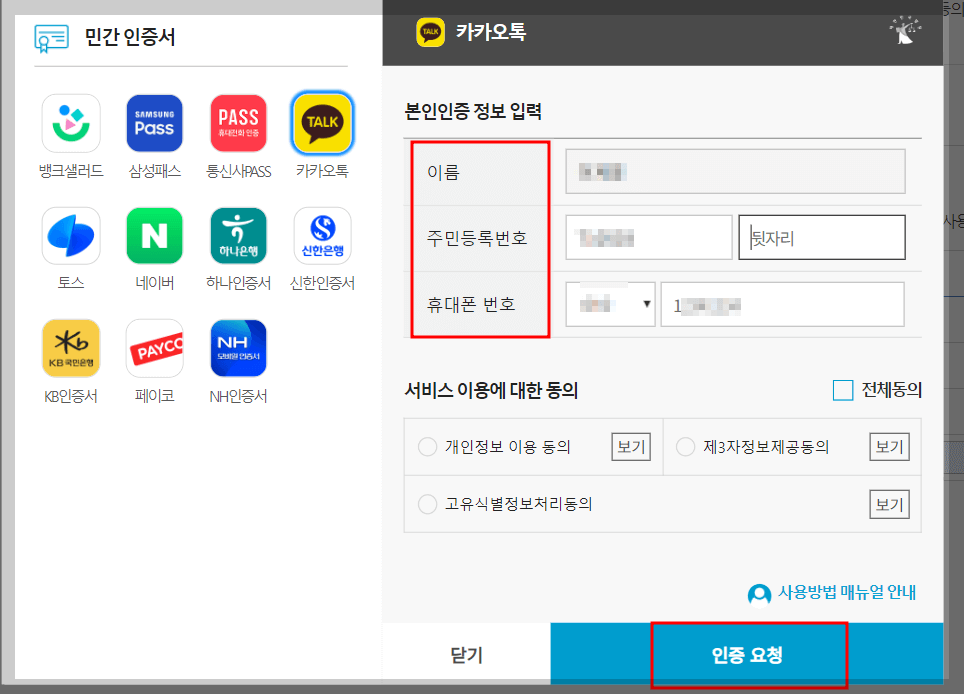The height and width of the screenshot is (694, 964).
Task: Select the 페이코 verification icon
Action: pos(154,350)
